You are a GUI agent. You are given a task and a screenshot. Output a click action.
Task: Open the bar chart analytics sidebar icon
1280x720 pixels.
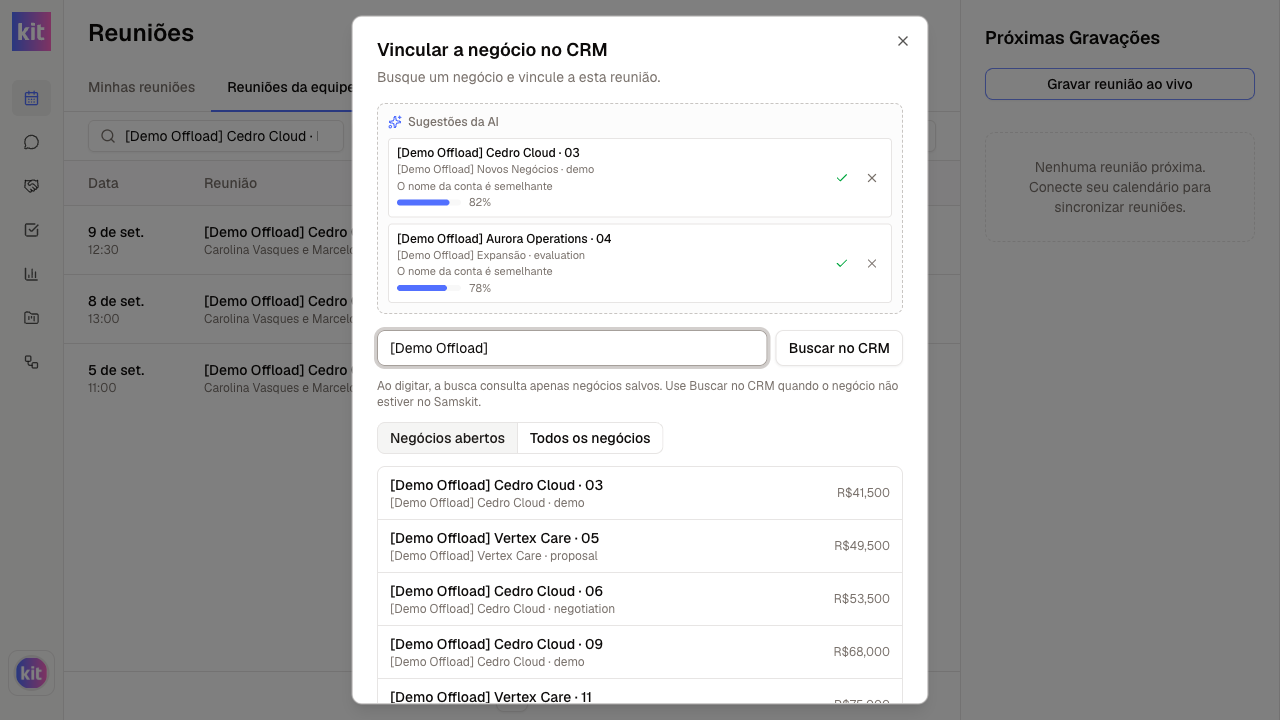pyautogui.click(x=31, y=274)
